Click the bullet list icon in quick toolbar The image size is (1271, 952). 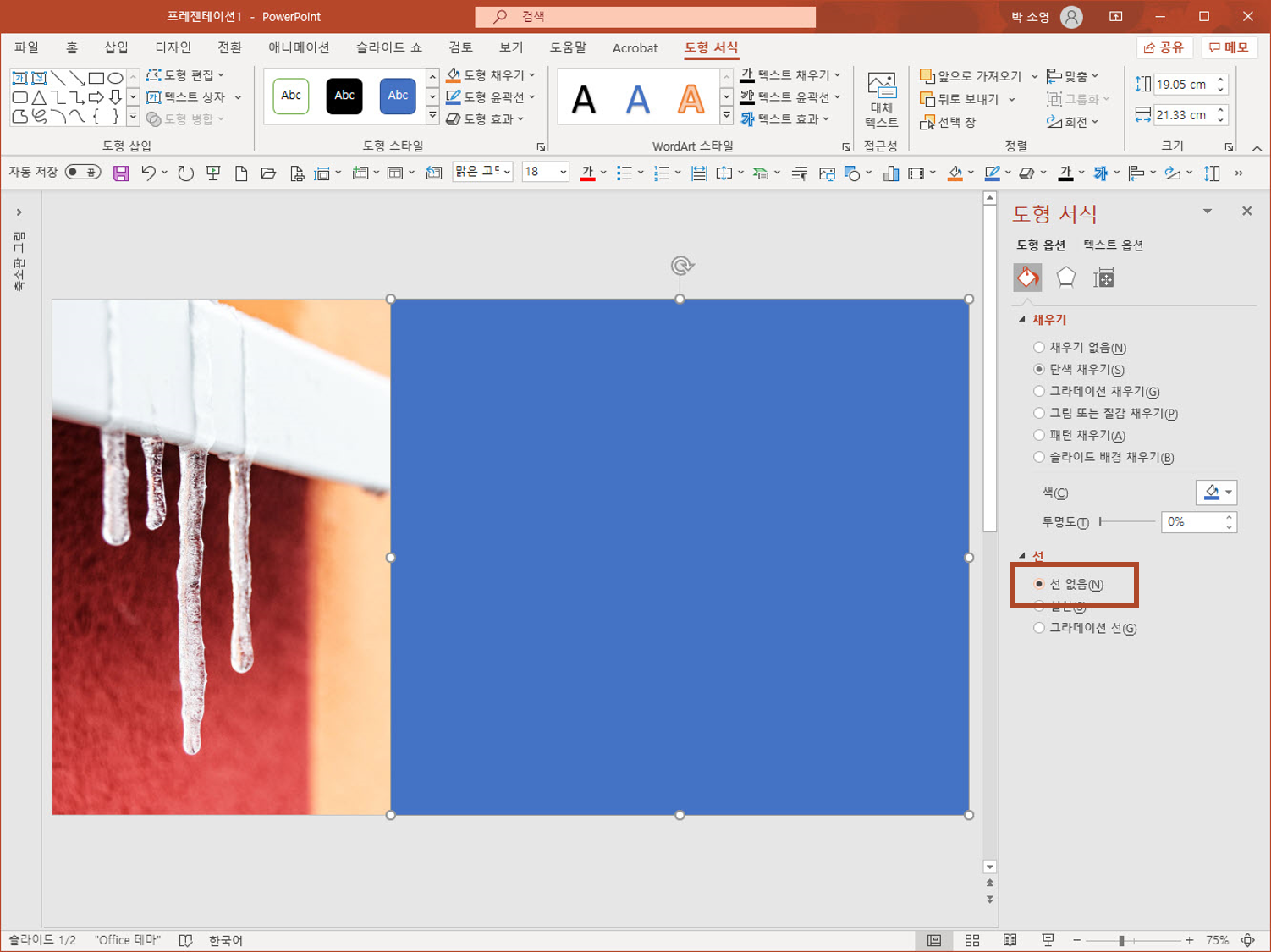(624, 173)
